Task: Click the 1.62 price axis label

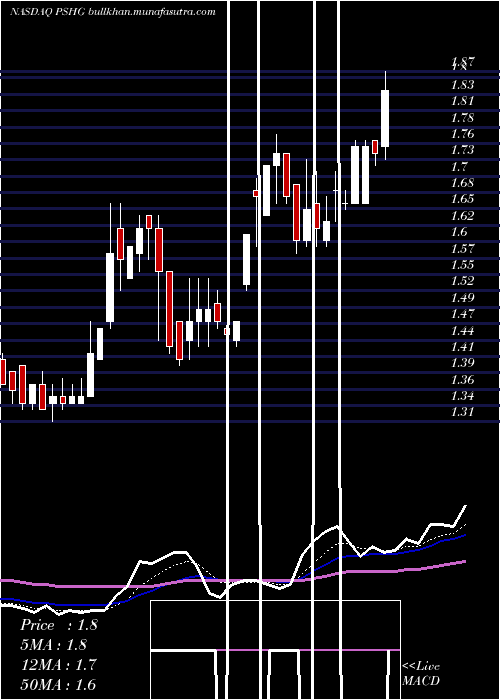Action: point(462,216)
